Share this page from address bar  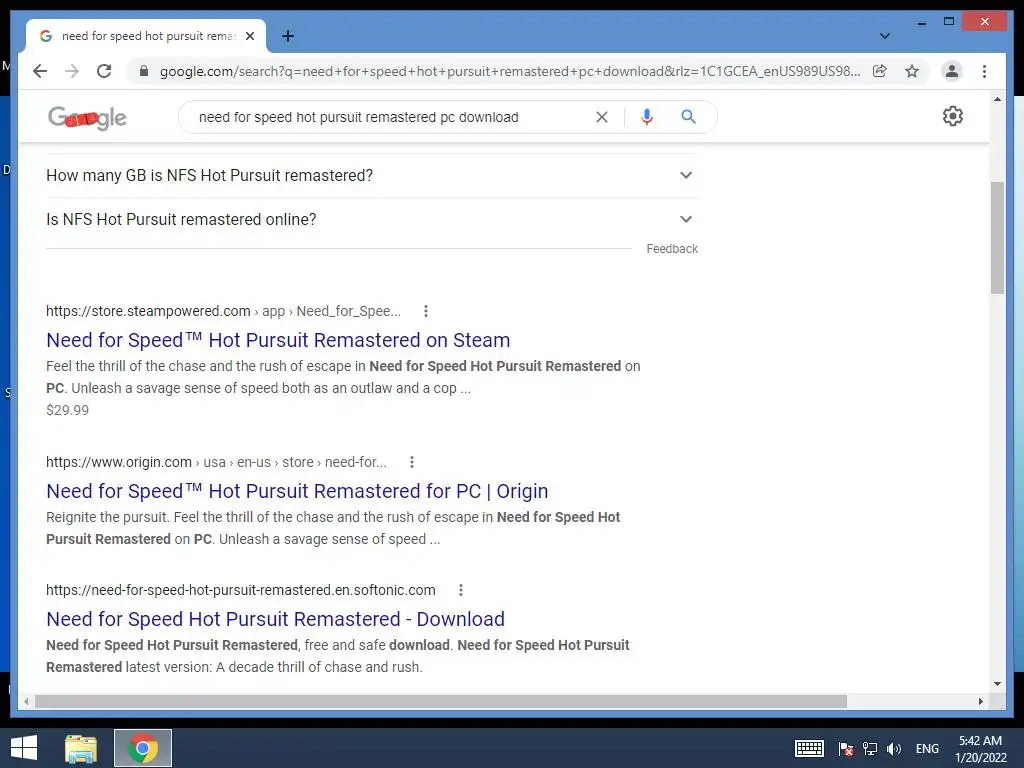point(880,71)
